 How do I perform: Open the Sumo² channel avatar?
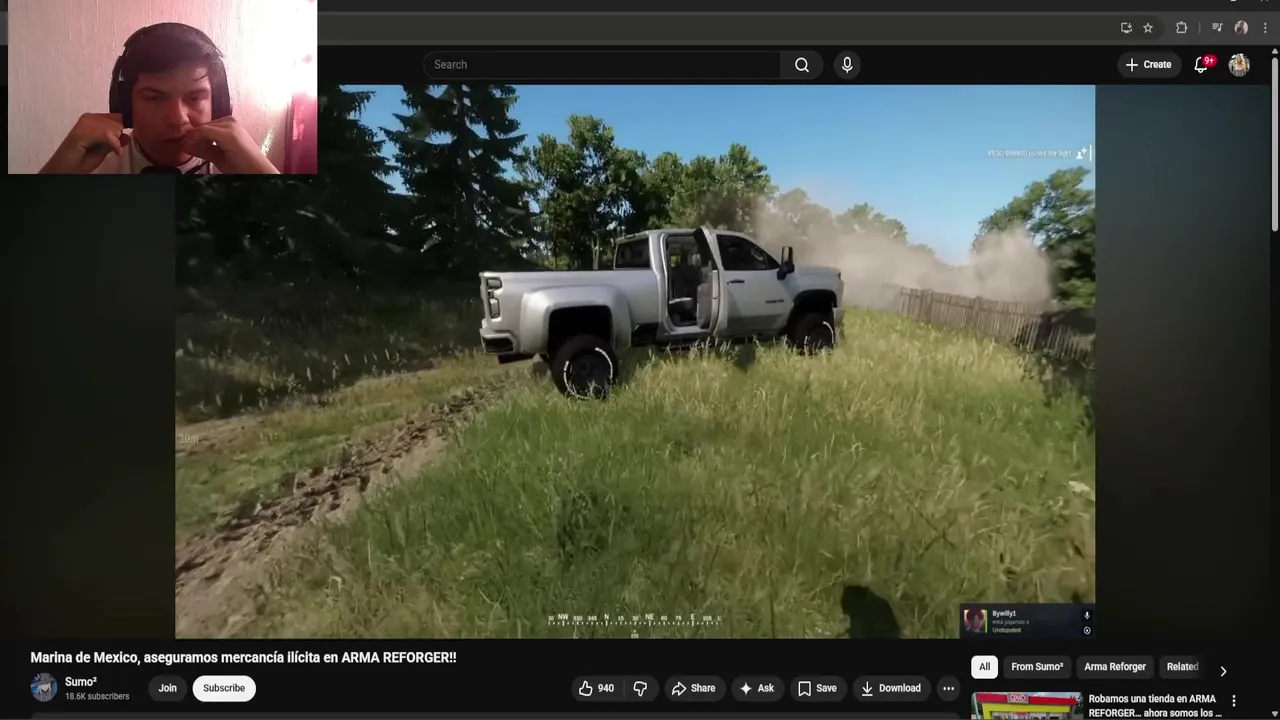pyautogui.click(x=44, y=688)
